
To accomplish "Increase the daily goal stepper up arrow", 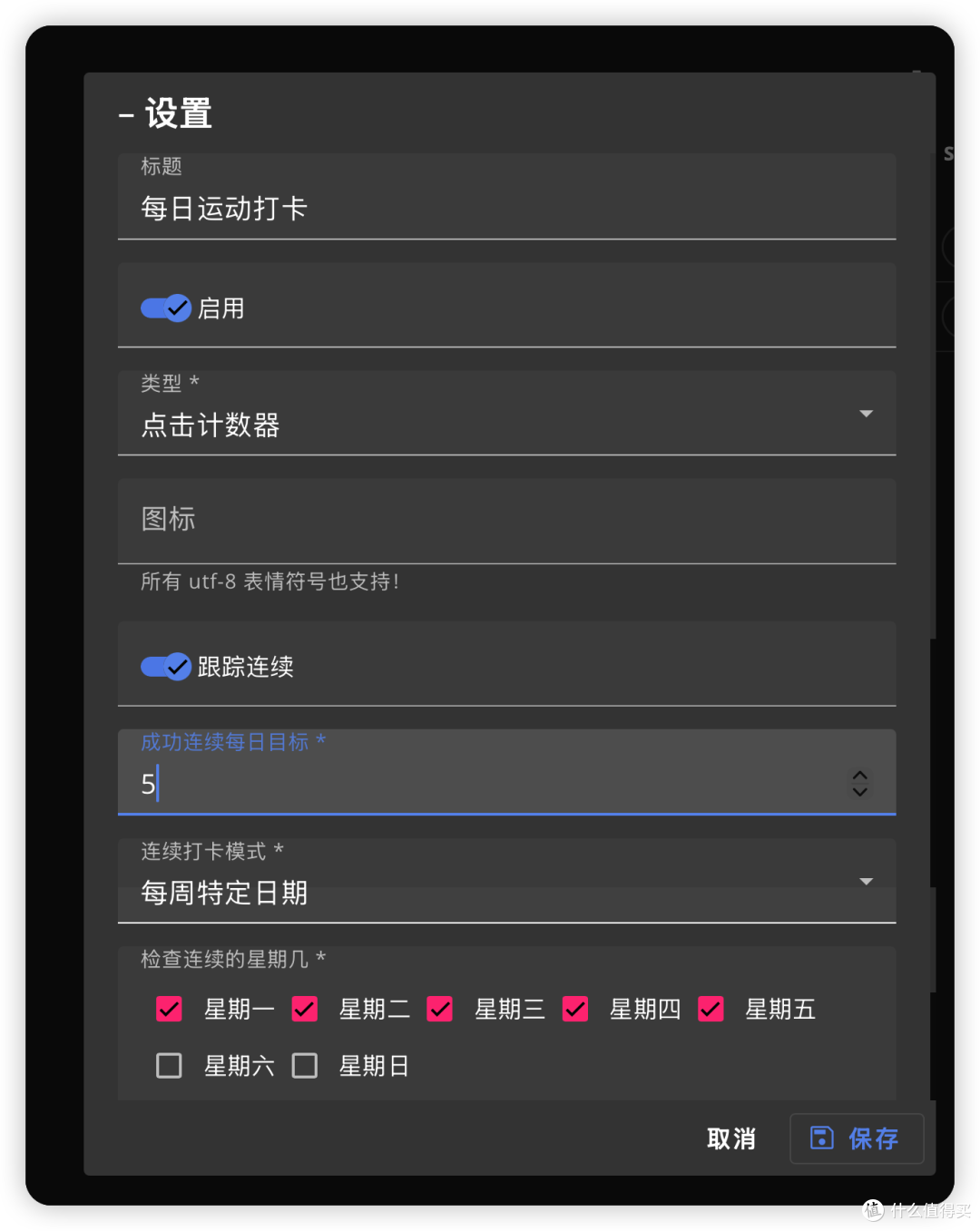I will coord(859,776).
